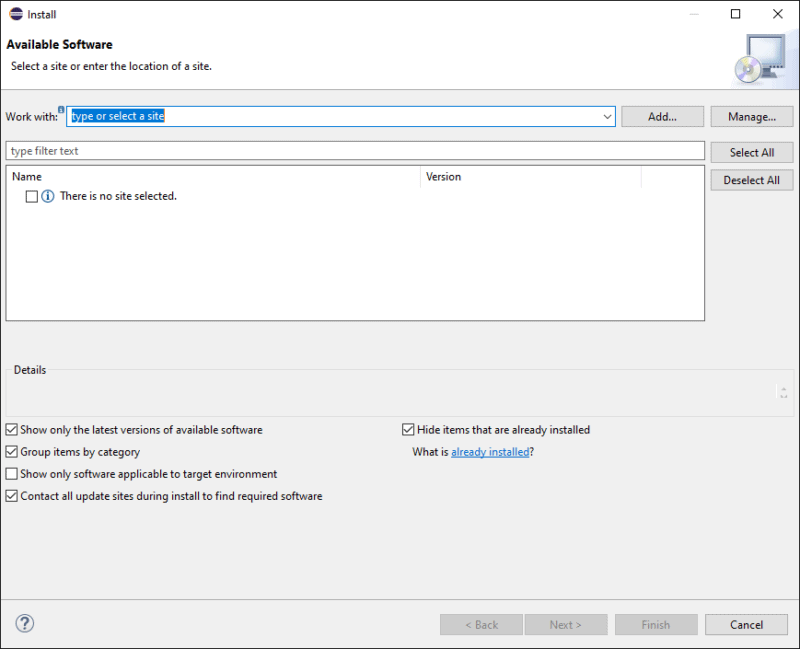Click the Deselect All button

pos(752,180)
